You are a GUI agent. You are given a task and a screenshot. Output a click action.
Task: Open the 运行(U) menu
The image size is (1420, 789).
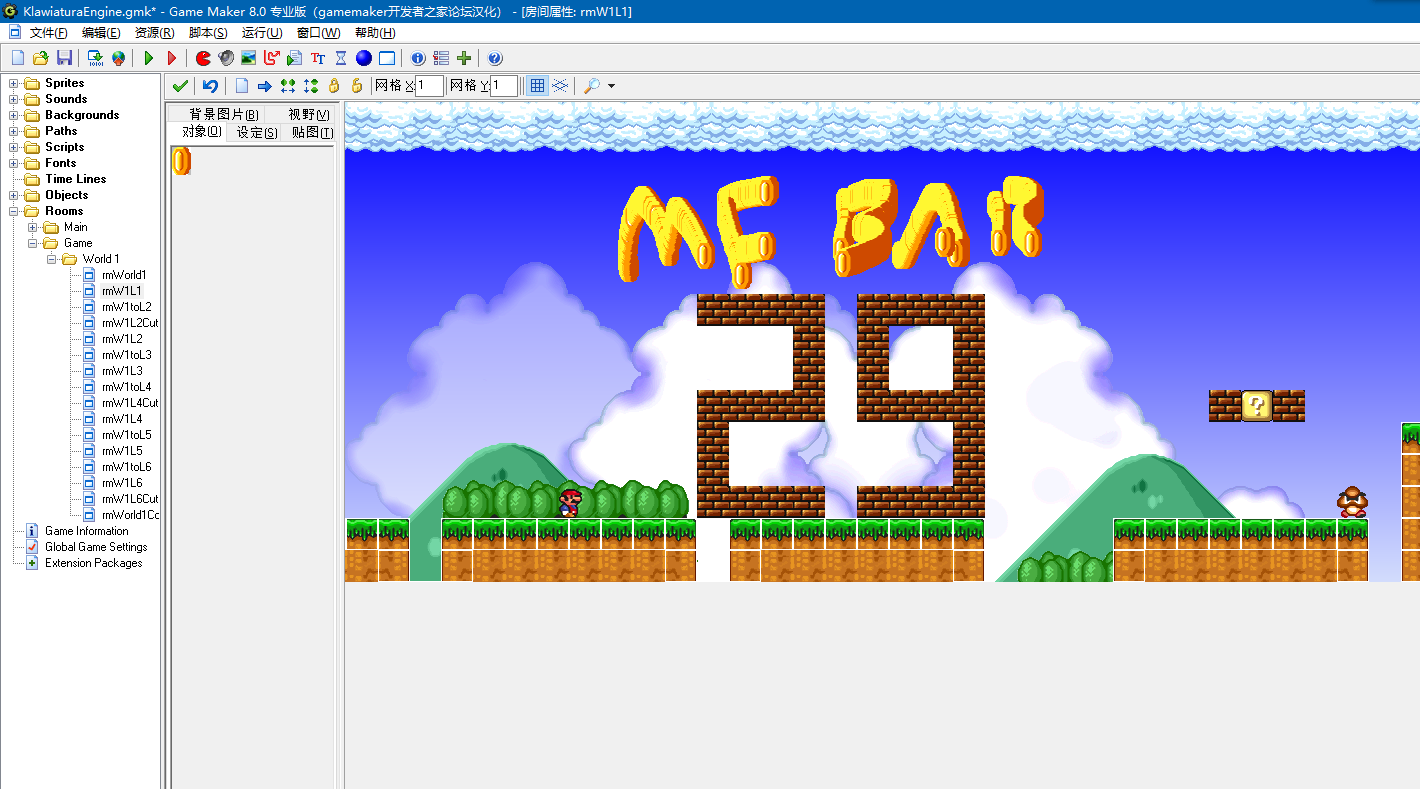tap(262, 33)
